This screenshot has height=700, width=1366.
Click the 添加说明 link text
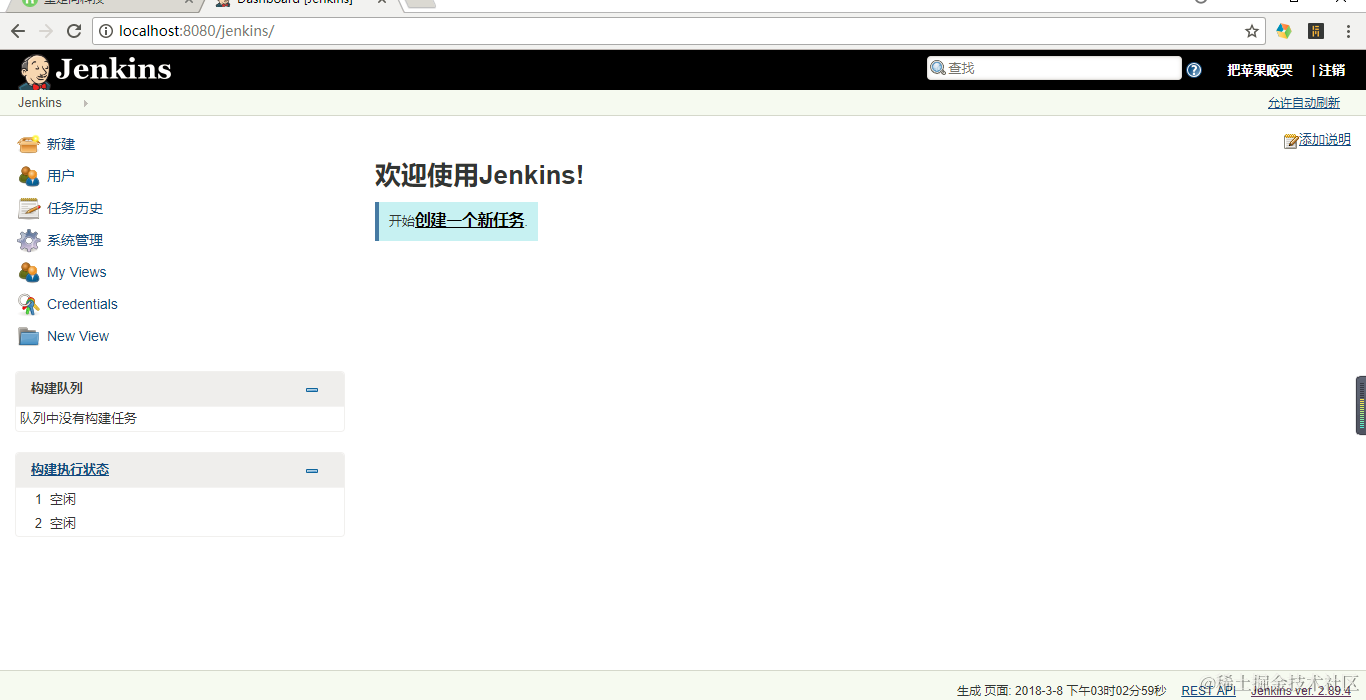pyautogui.click(x=1325, y=140)
